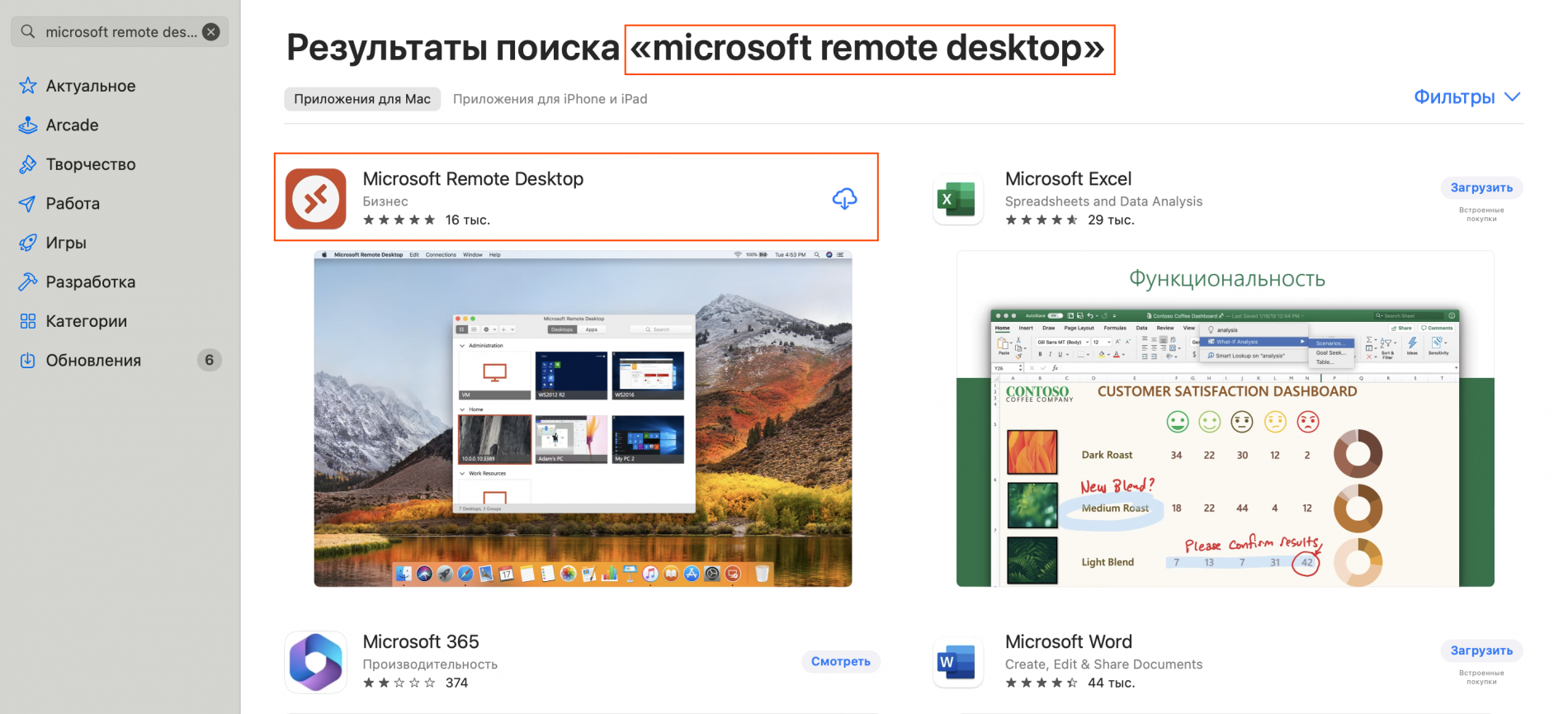Click the cloud download icon for Remote Desktop
The height and width of the screenshot is (714, 1568).
click(844, 199)
